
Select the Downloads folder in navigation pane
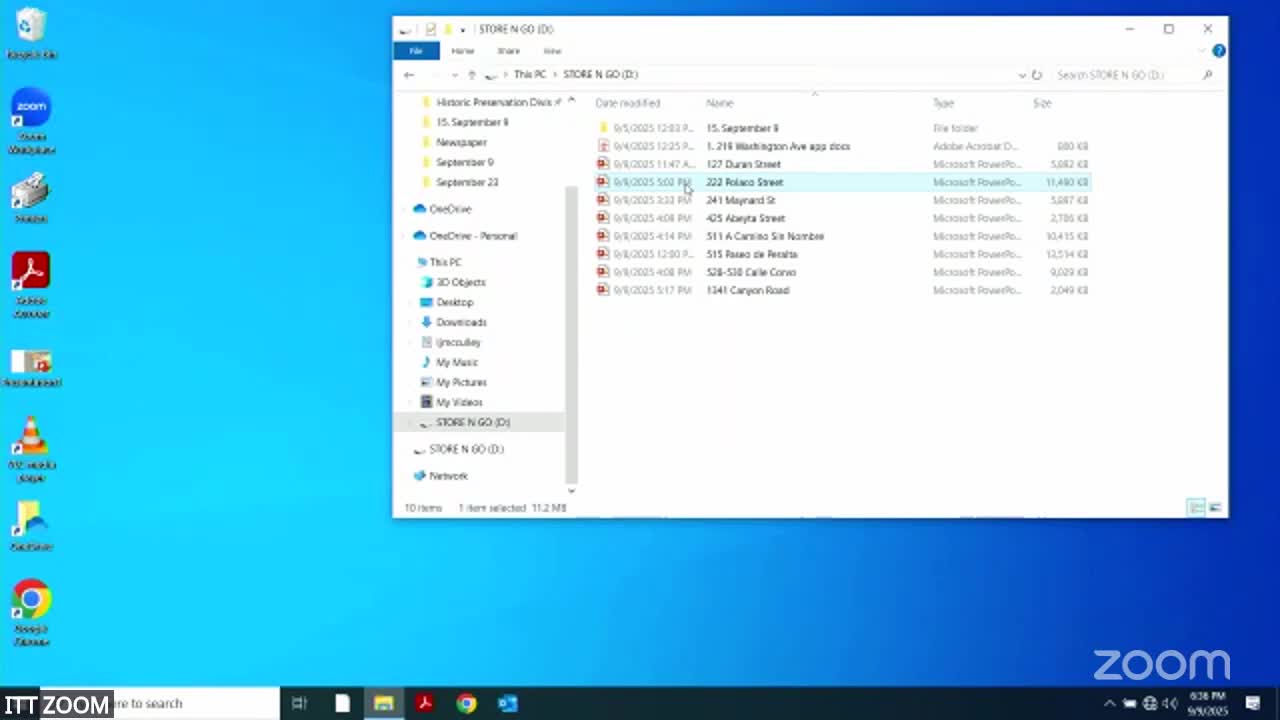click(x=461, y=322)
